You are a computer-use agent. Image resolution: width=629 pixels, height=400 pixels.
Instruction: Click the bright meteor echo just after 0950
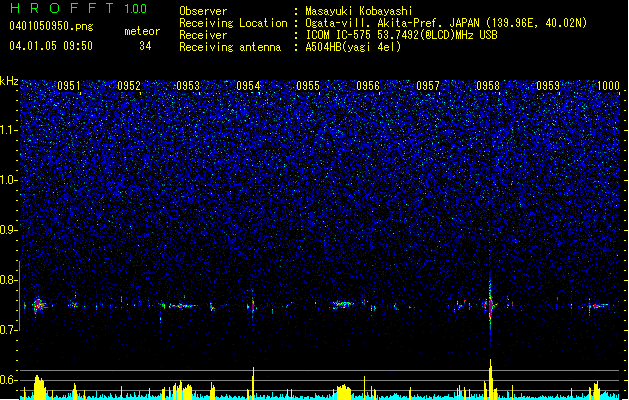[39, 305]
